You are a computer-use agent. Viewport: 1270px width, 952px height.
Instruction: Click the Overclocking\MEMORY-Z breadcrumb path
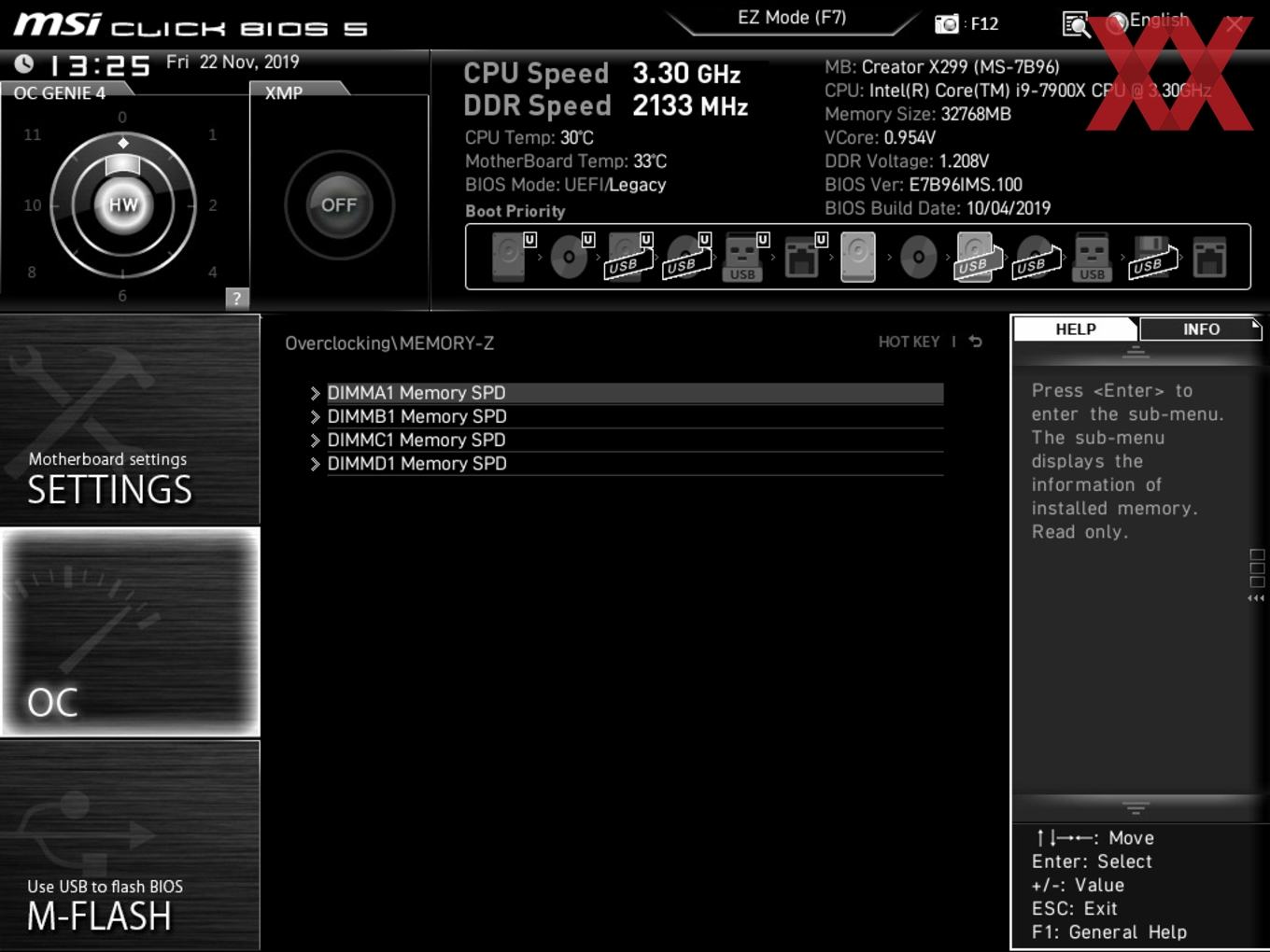pos(389,343)
